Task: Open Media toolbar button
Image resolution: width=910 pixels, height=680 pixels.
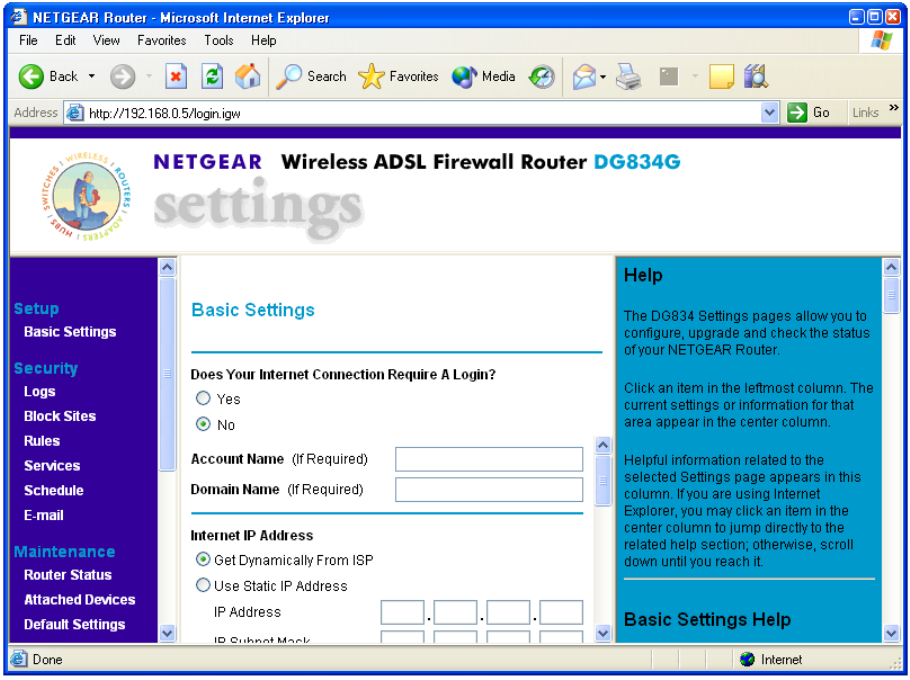Action: click(483, 76)
